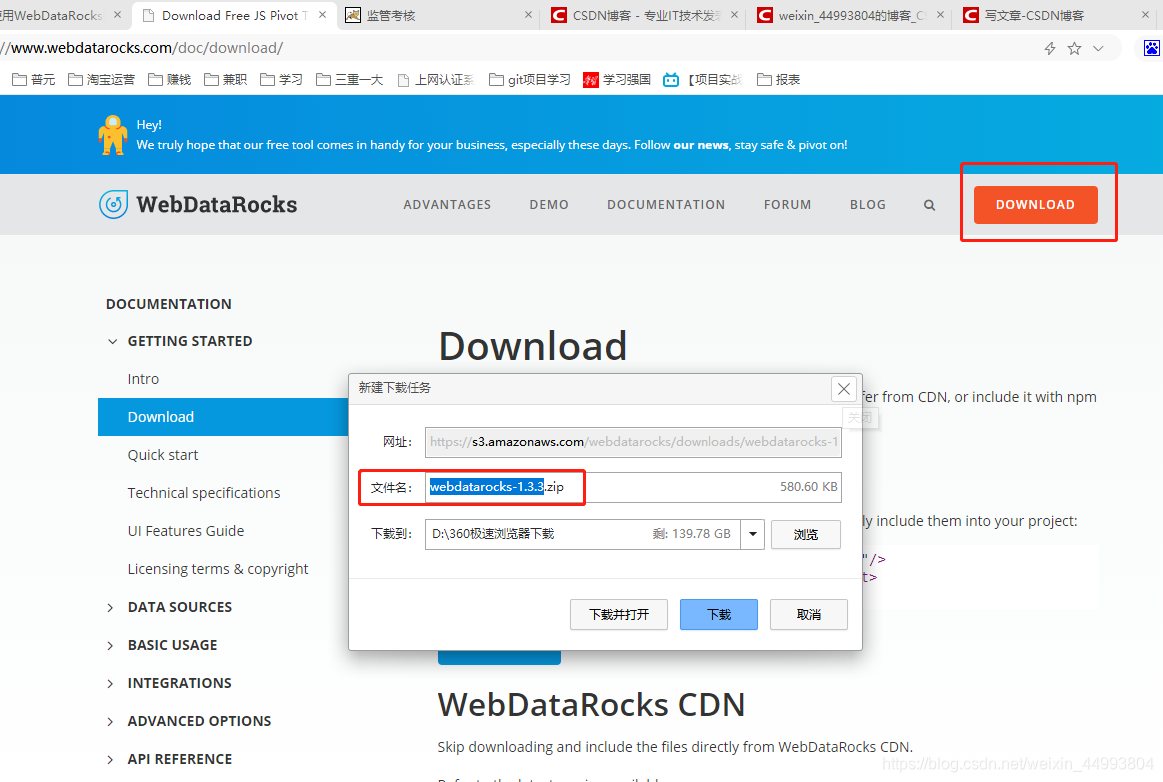Screen dimensions: 1163x782
Task: Open the git项目学习 bookmark folder
Action: click(x=530, y=79)
